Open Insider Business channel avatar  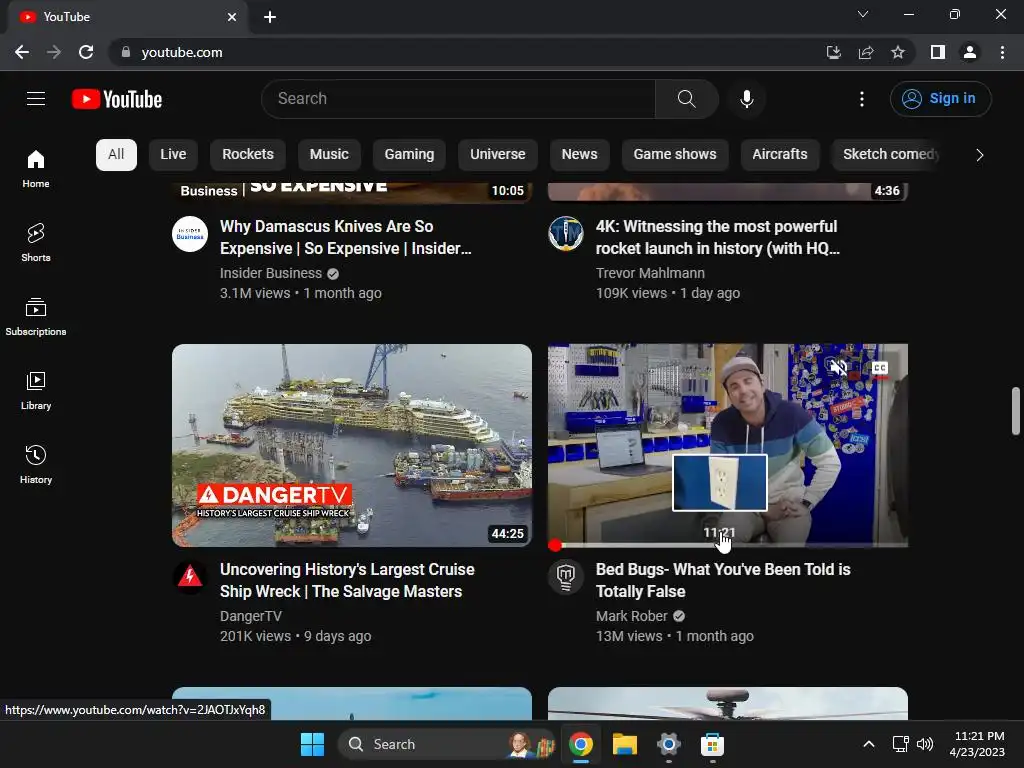(190, 234)
